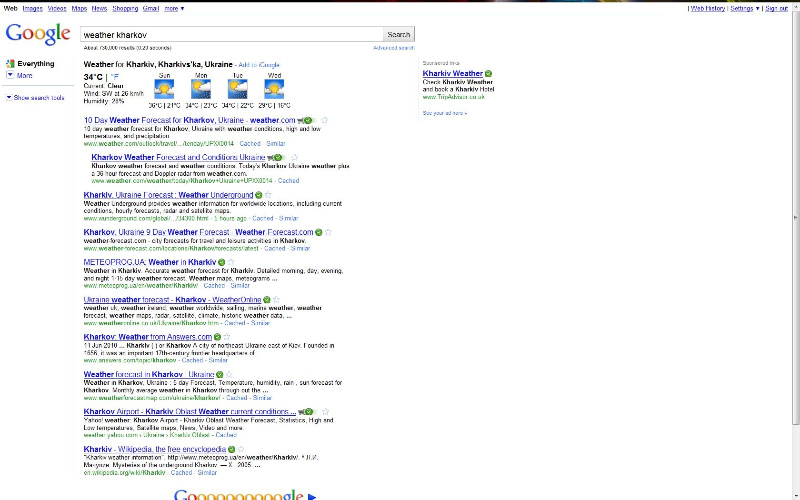Expand 'Show search tools' in the sidebar
The width and height of the screenshot is (800, 500).
(38, 98)
